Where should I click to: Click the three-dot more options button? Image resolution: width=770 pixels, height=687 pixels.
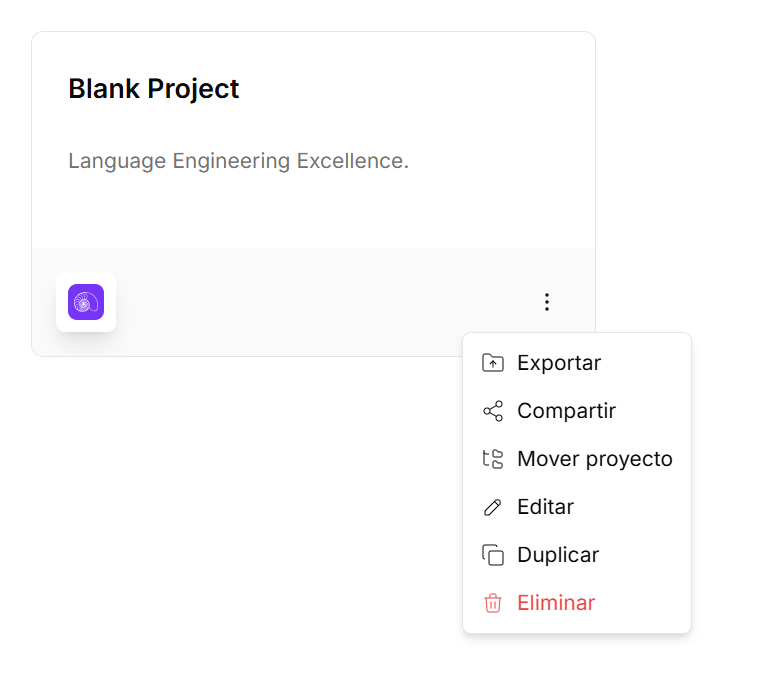[x=546, y=302]
